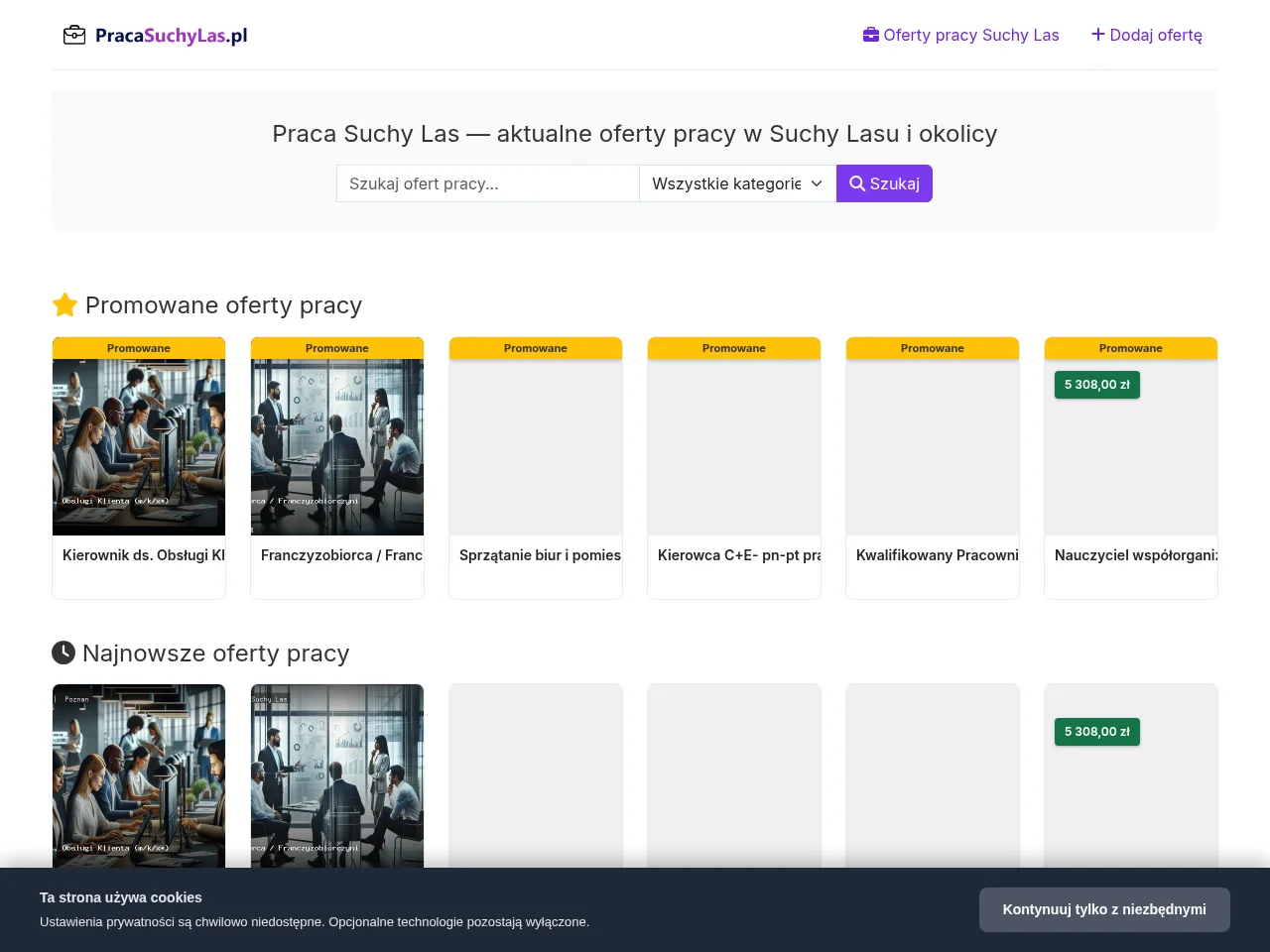Select the Franczyzobiorca / Franc job title

342,555
